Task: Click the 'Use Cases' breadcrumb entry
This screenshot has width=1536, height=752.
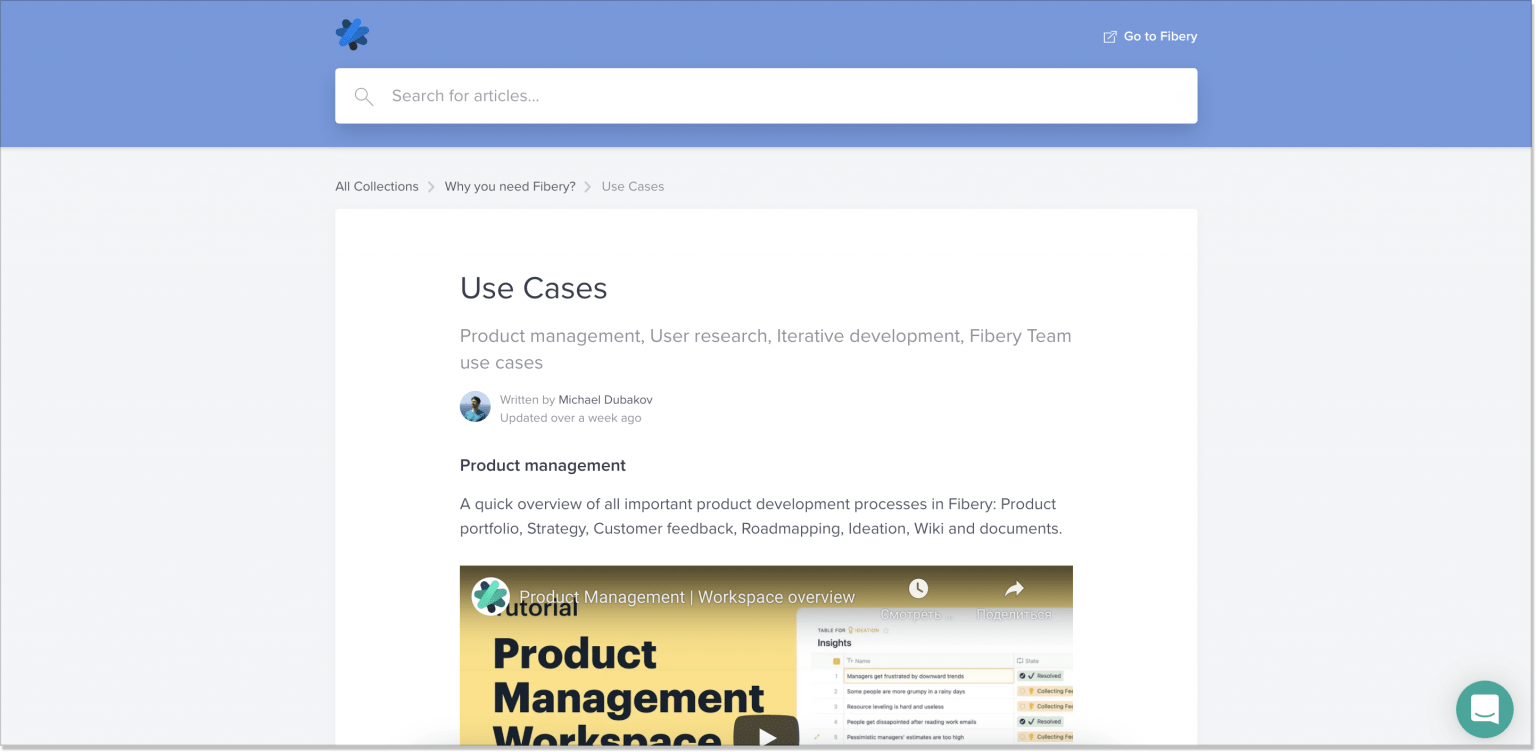Action: pos(632,186)
